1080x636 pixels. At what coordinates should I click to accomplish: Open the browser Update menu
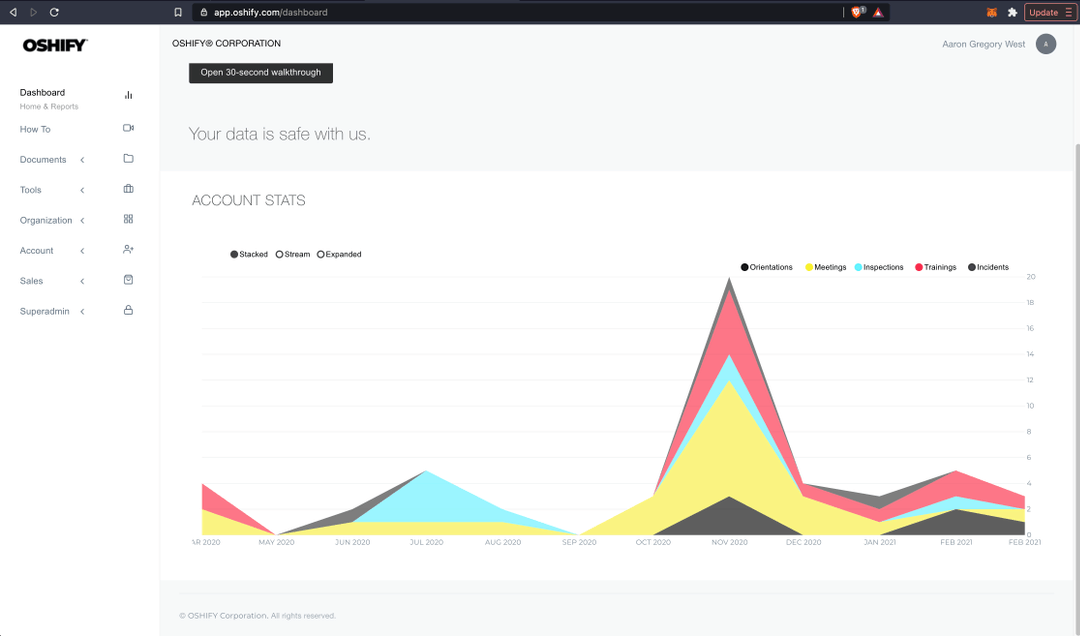click(1048, 12)
